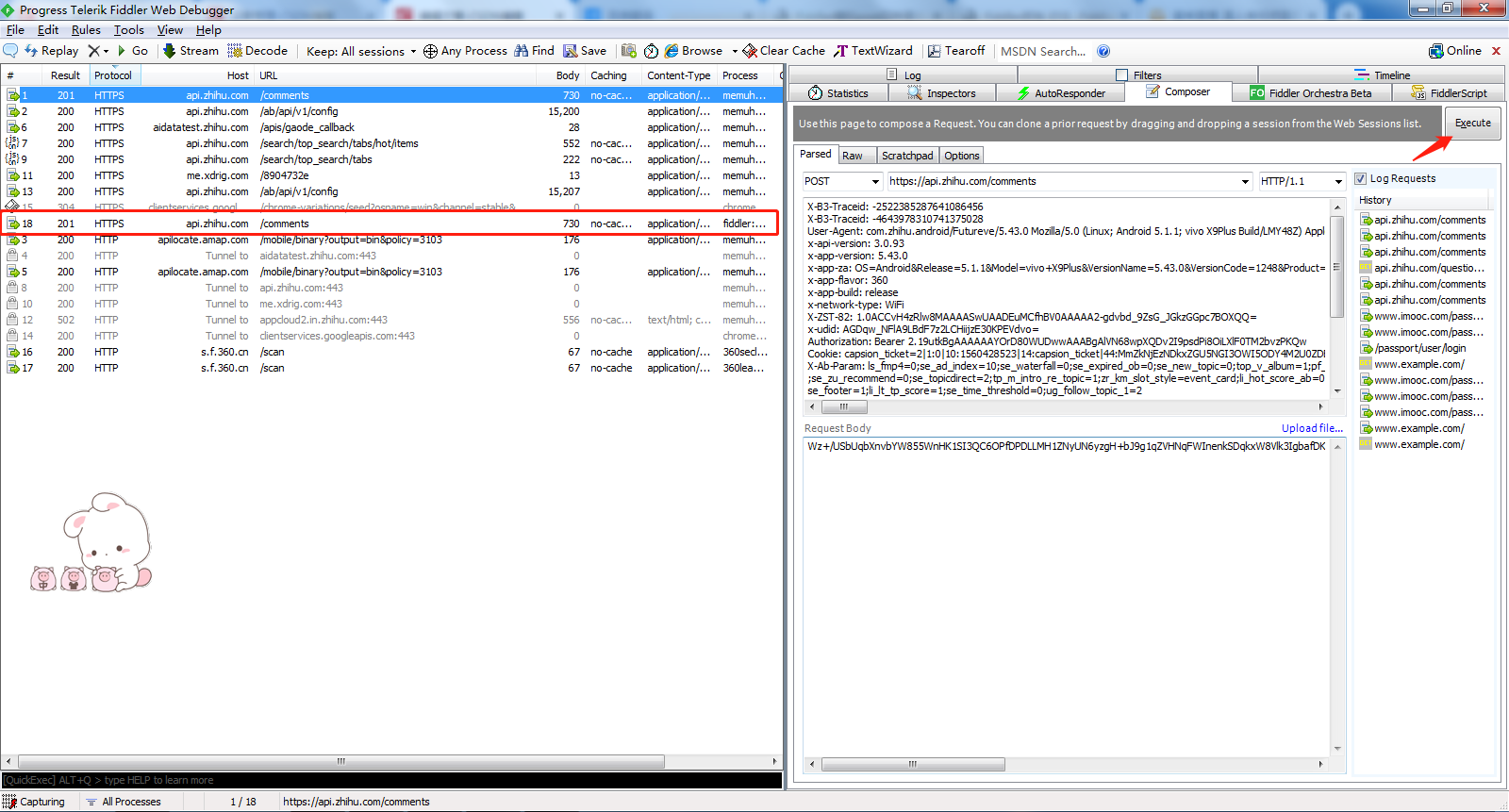Click the comment balloon toolbar icon

(x=11, y=51)
